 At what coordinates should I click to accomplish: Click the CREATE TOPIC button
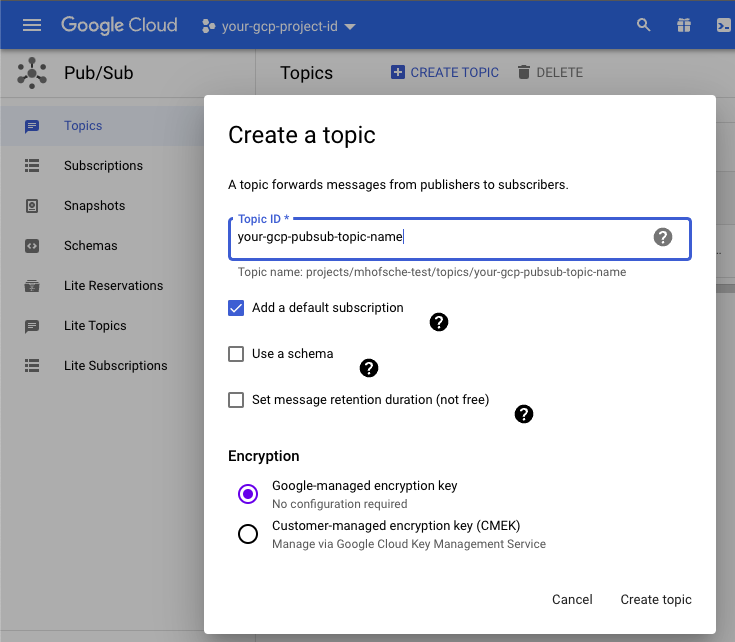pyautogui.click(x=445, y=72)
